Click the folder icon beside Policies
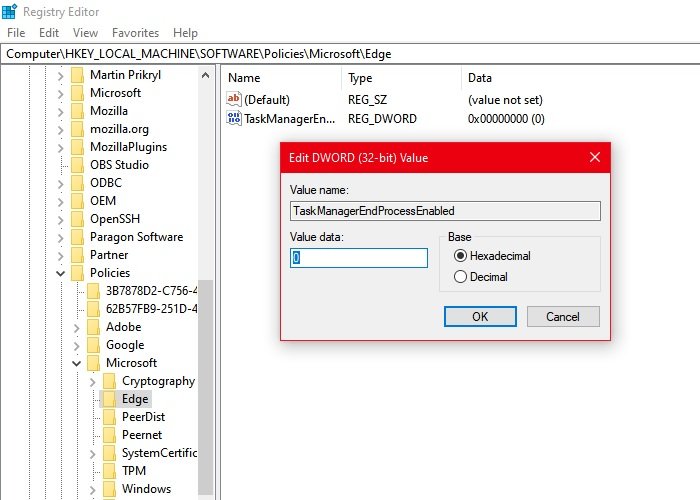 [x=78, y=273]
